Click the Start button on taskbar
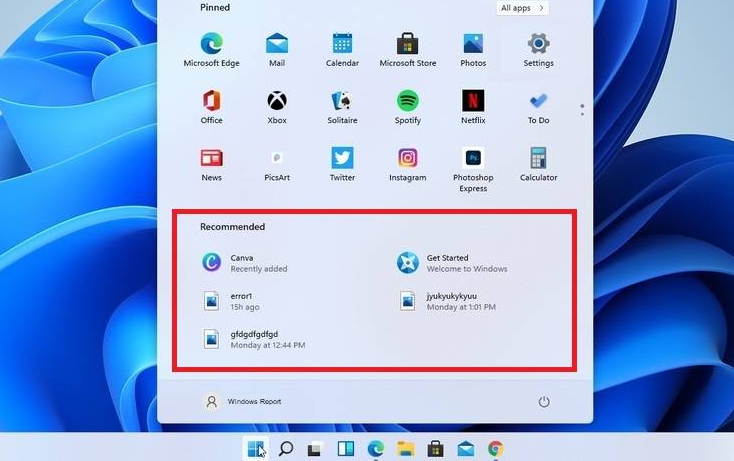The height and width of the screenshot is (461, 734). pos(256,449)
